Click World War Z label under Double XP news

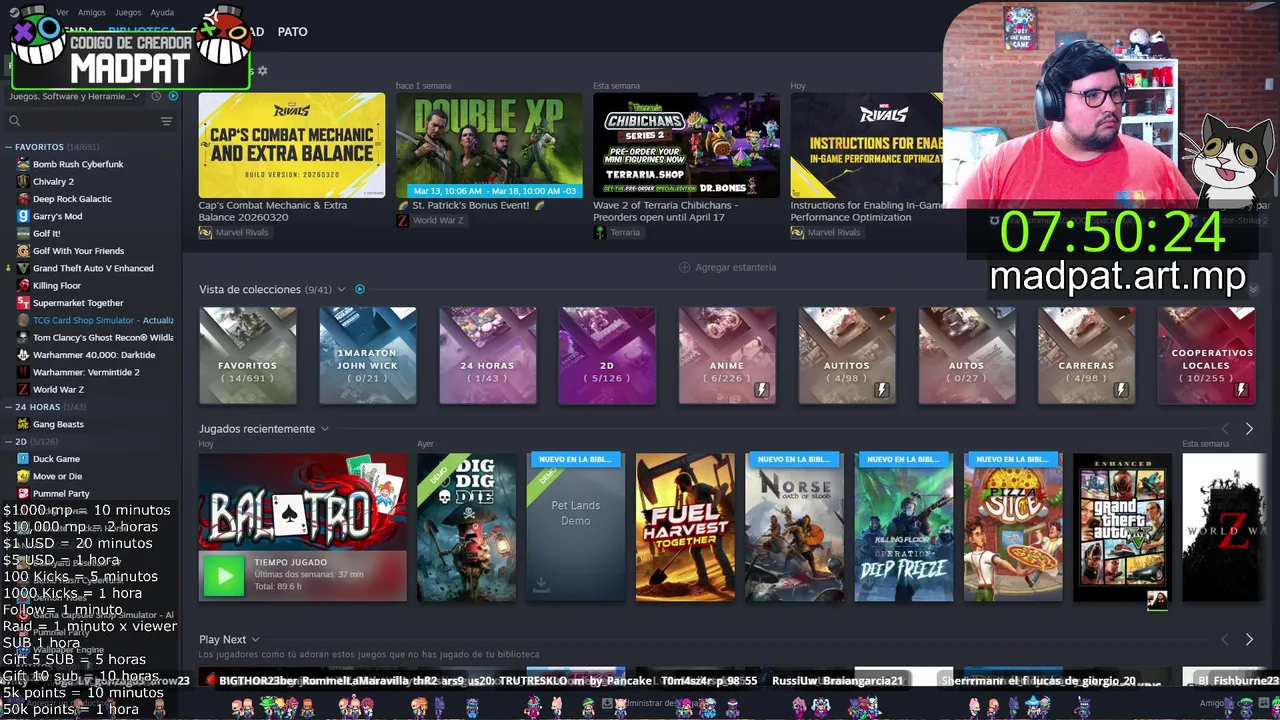point(438,220)
